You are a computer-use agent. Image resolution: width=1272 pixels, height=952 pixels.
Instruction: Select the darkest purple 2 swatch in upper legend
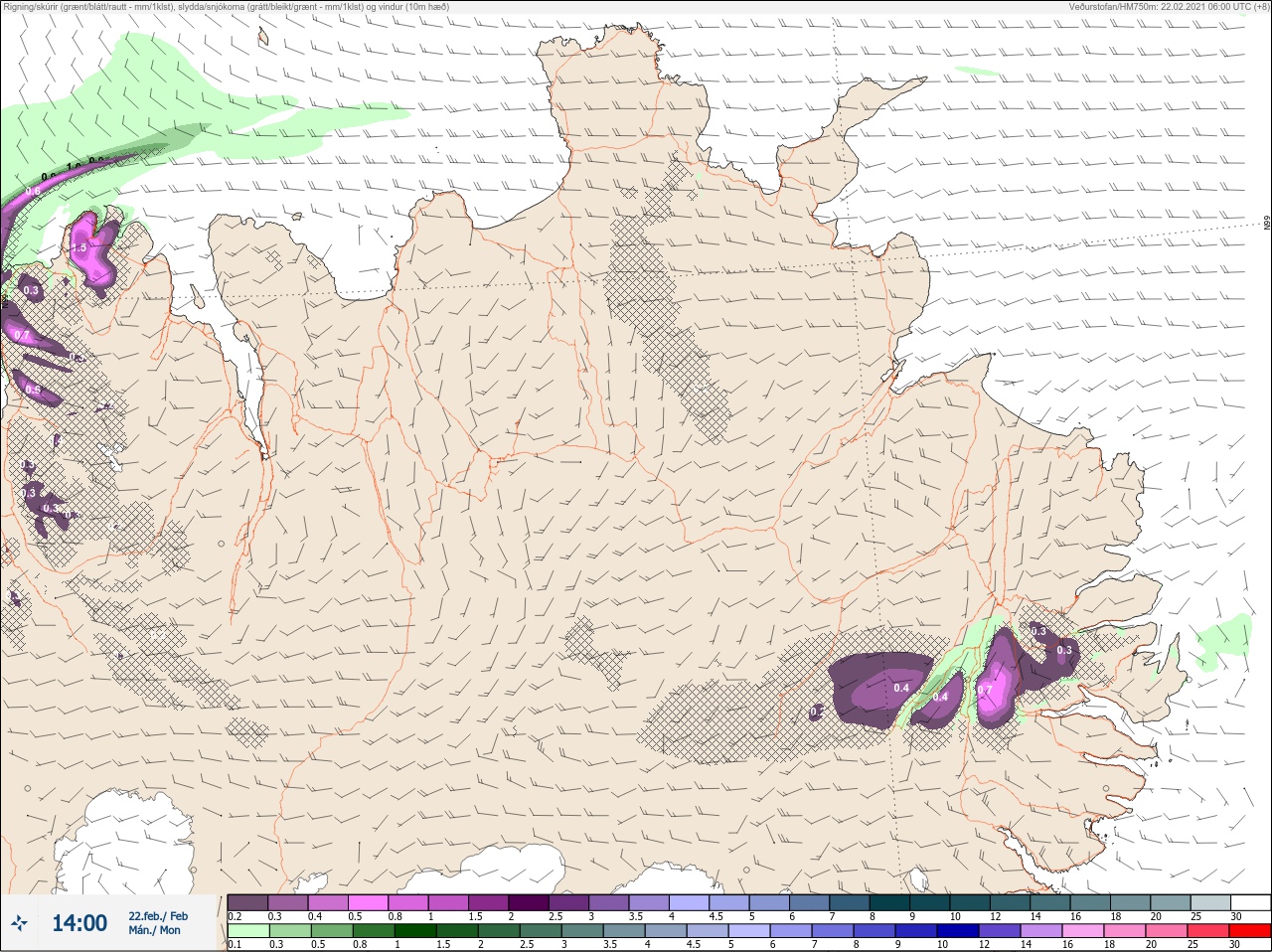(x=531, y=902)
